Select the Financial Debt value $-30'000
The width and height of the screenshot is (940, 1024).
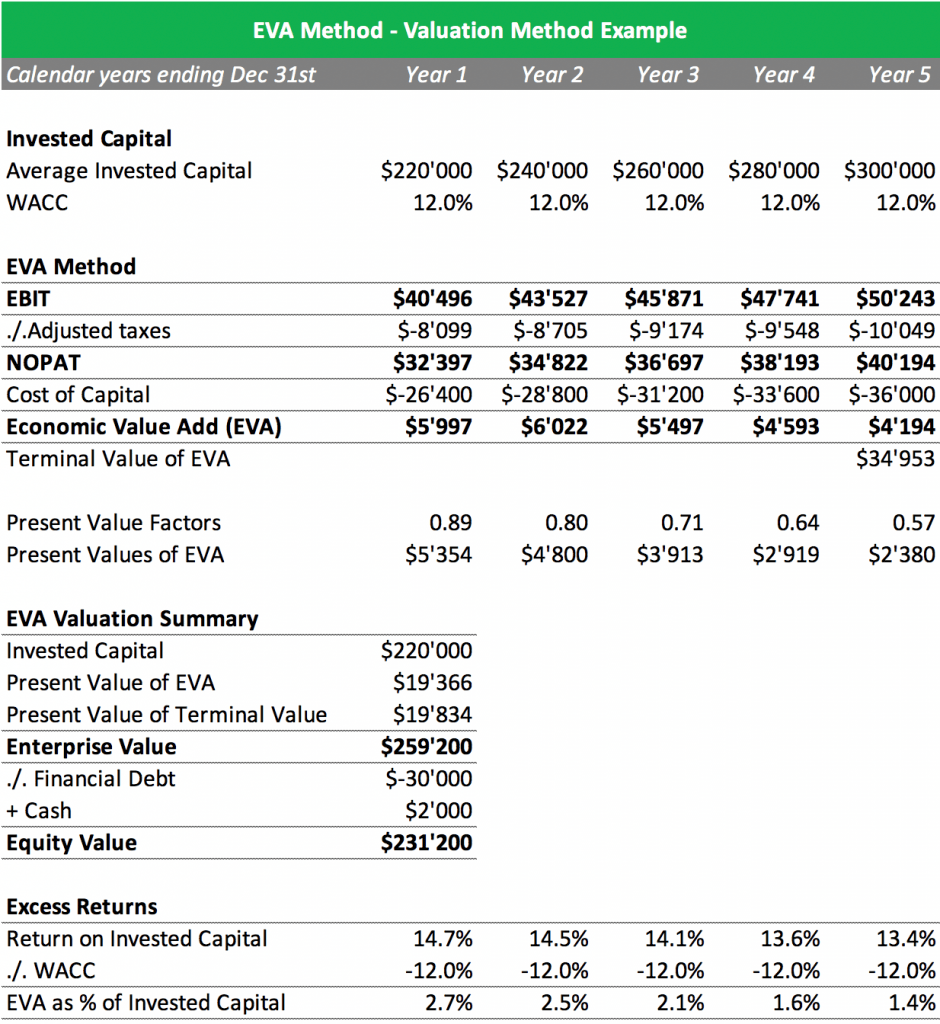tap(429, 778)
